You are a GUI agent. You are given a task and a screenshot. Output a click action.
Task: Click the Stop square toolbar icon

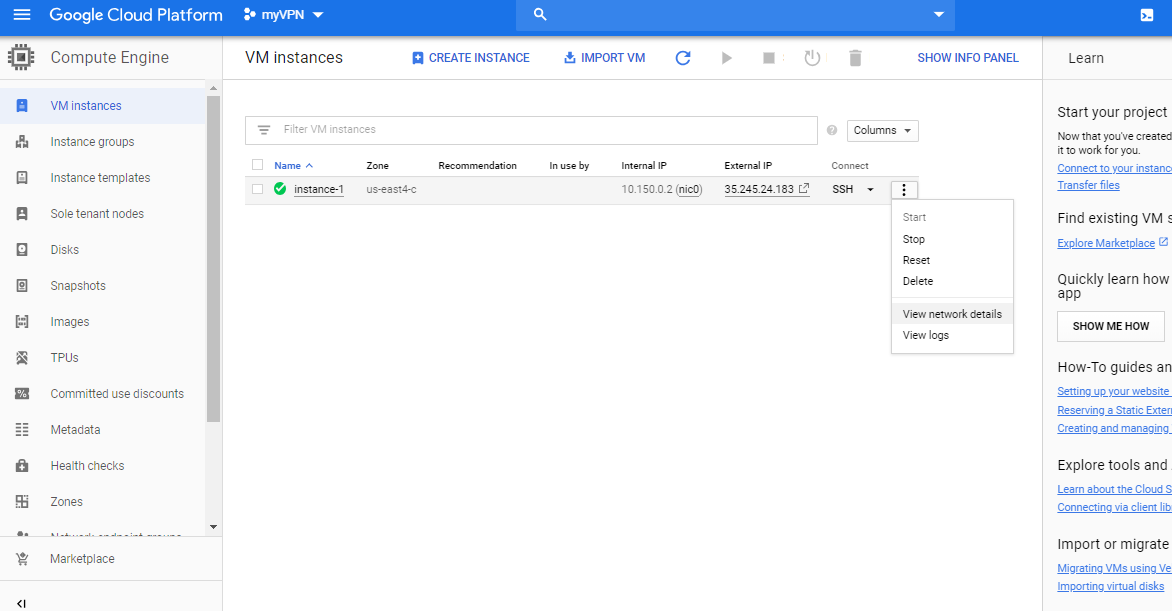(x=769, y=58)
